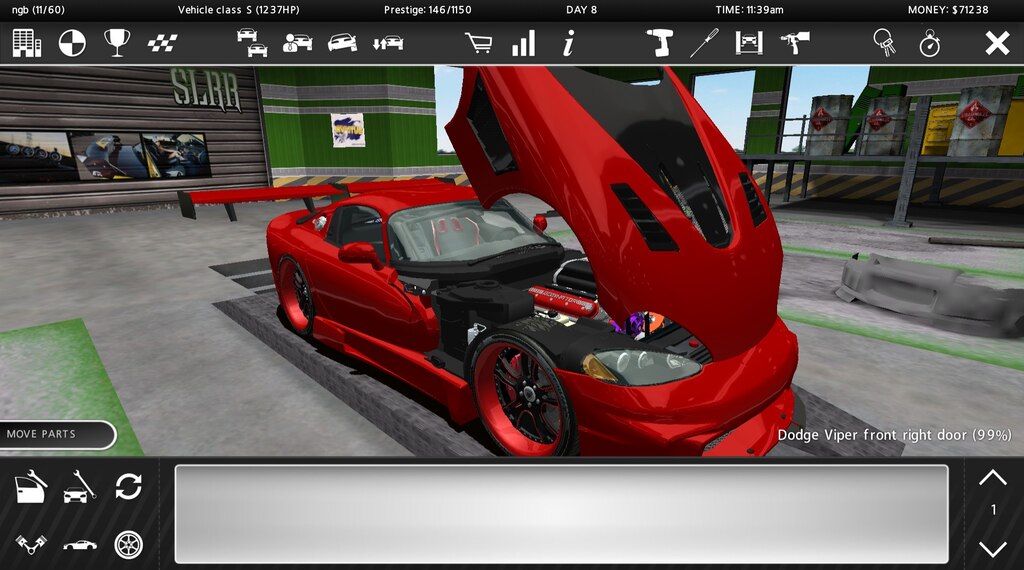The image size is (1024, 570).
Task: Click 'Dodge Viper front right door (99%)' text
Action: pos(895,435)
